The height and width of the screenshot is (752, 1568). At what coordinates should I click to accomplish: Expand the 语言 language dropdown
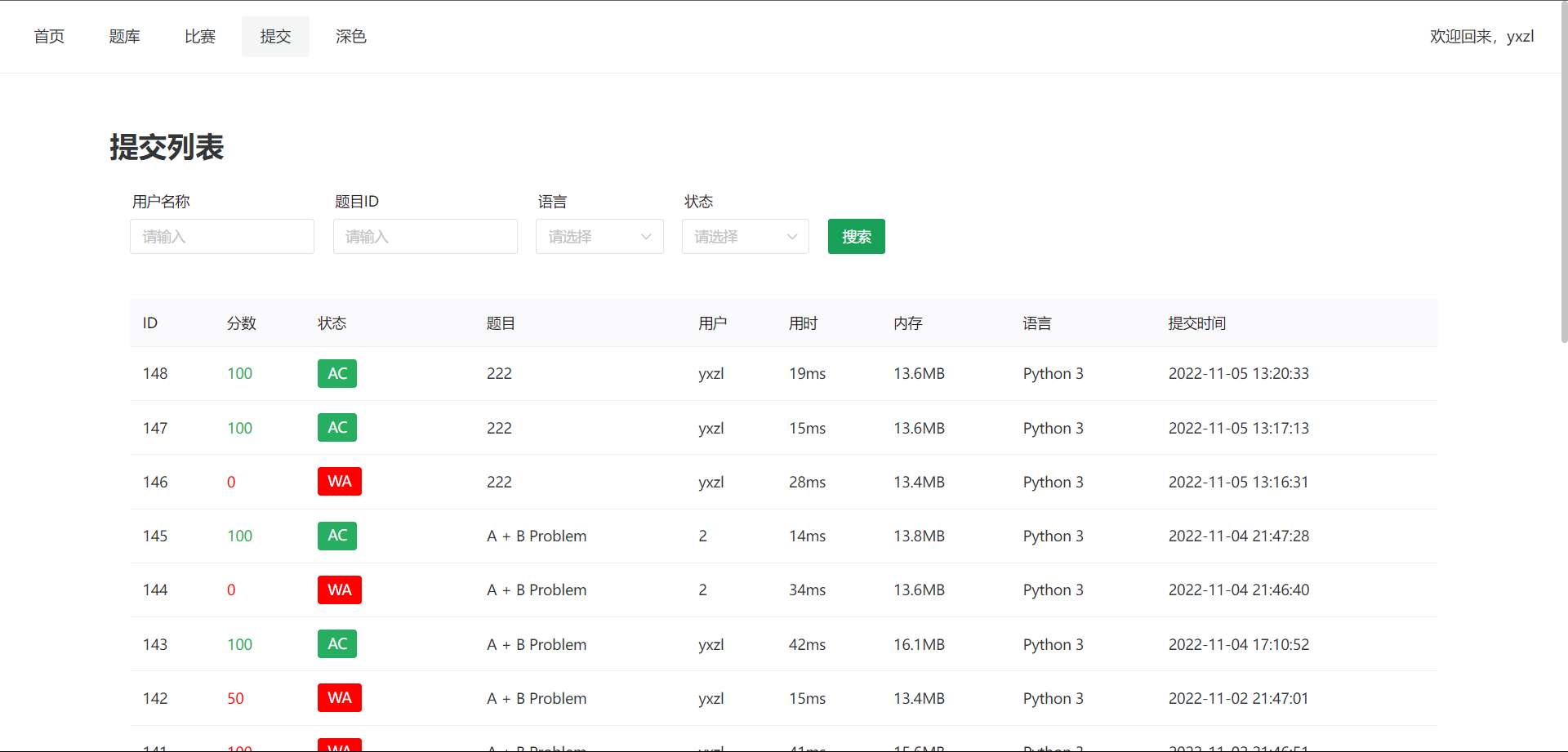click(588, 237)
